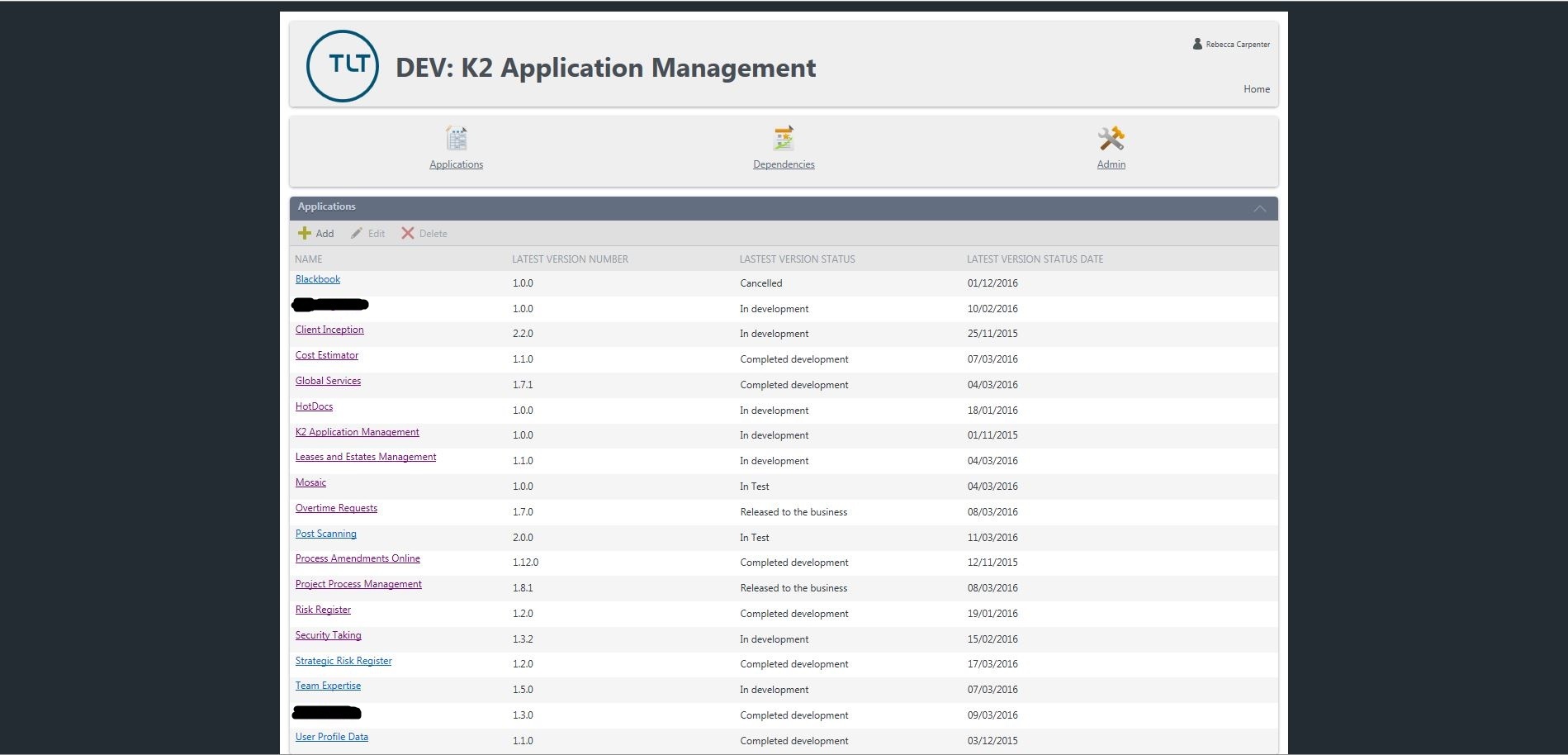This screenshot has height=755, width=1568.
Task: Click the Add button label
Action: pos(324,234)
